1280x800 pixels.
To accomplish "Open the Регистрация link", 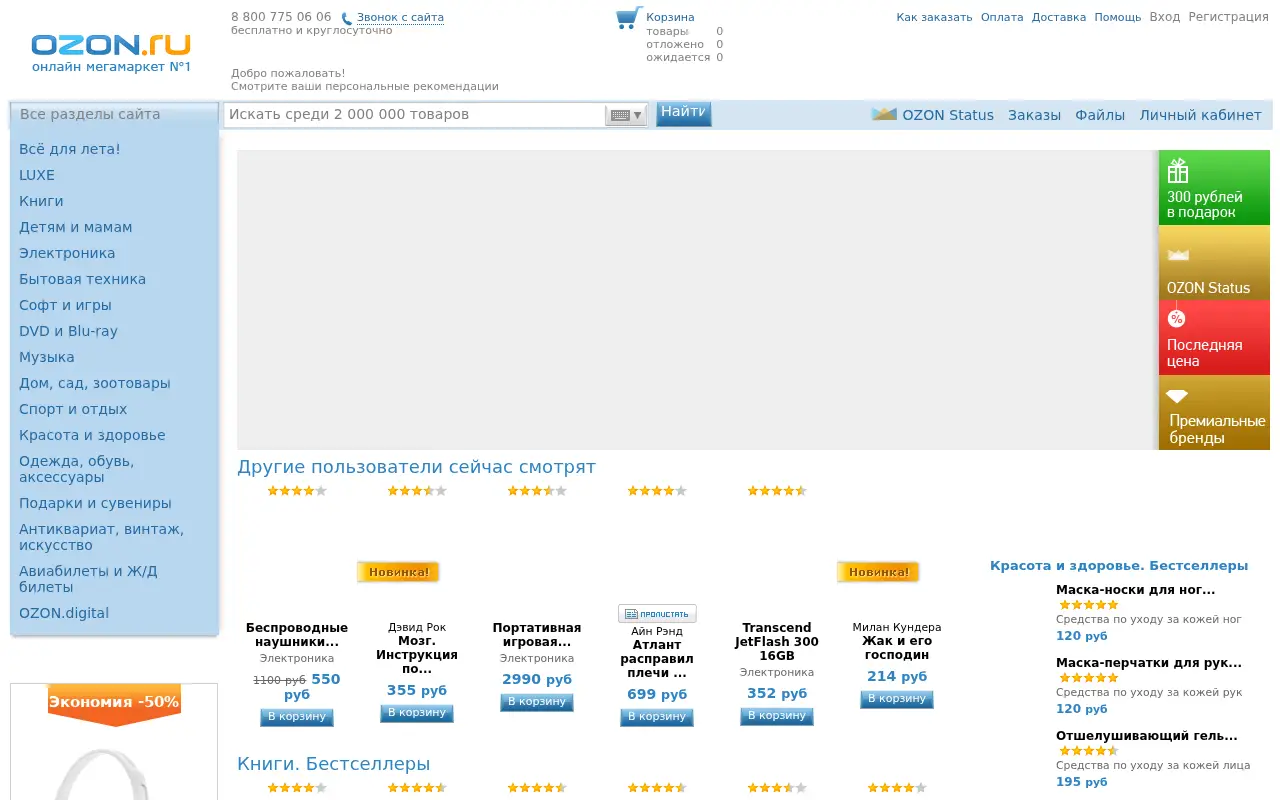I will point(1228,17).
